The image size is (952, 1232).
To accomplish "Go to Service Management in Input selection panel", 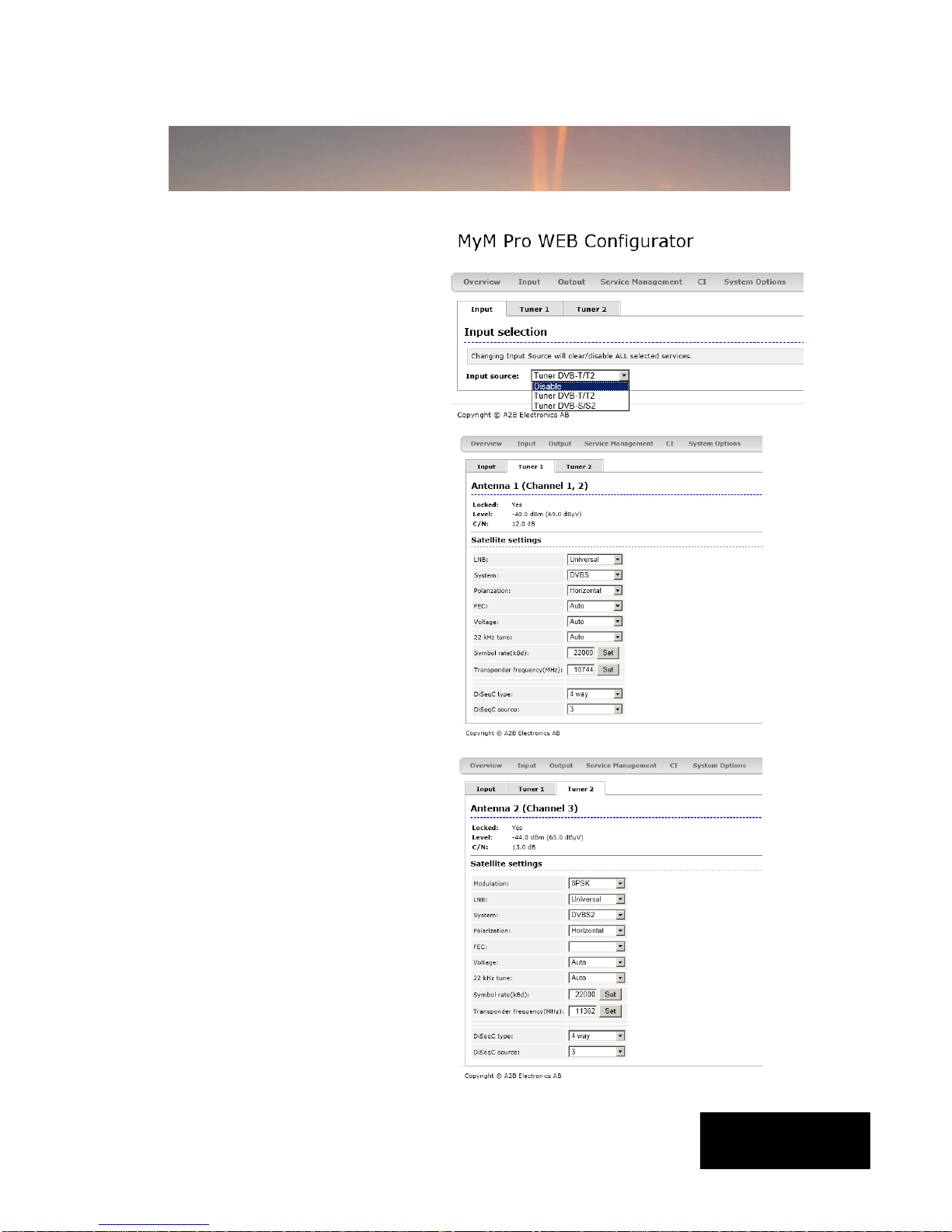I will click(x=641, y=282).
